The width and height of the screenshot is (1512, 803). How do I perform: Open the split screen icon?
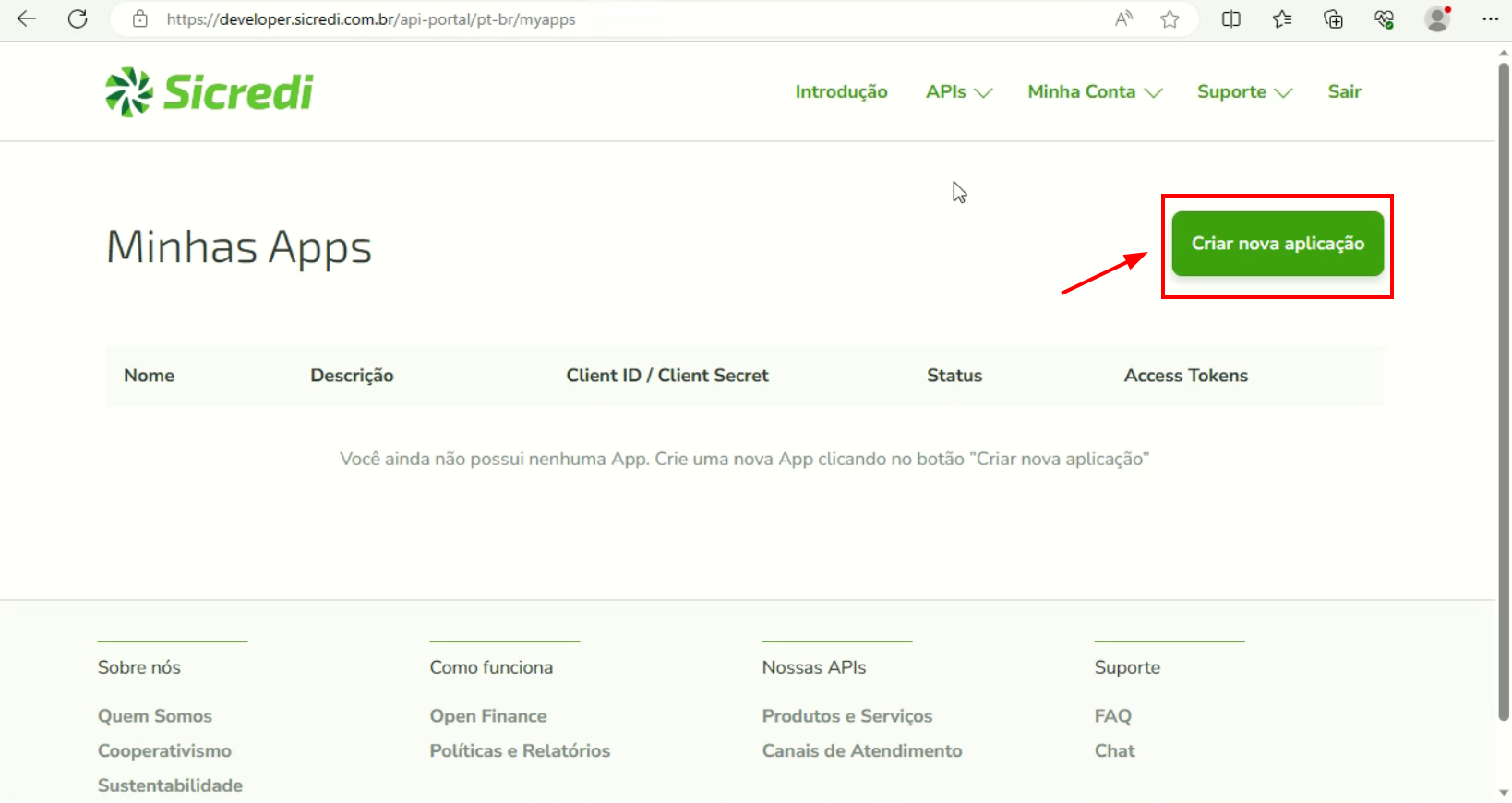tap(1230, 19)
